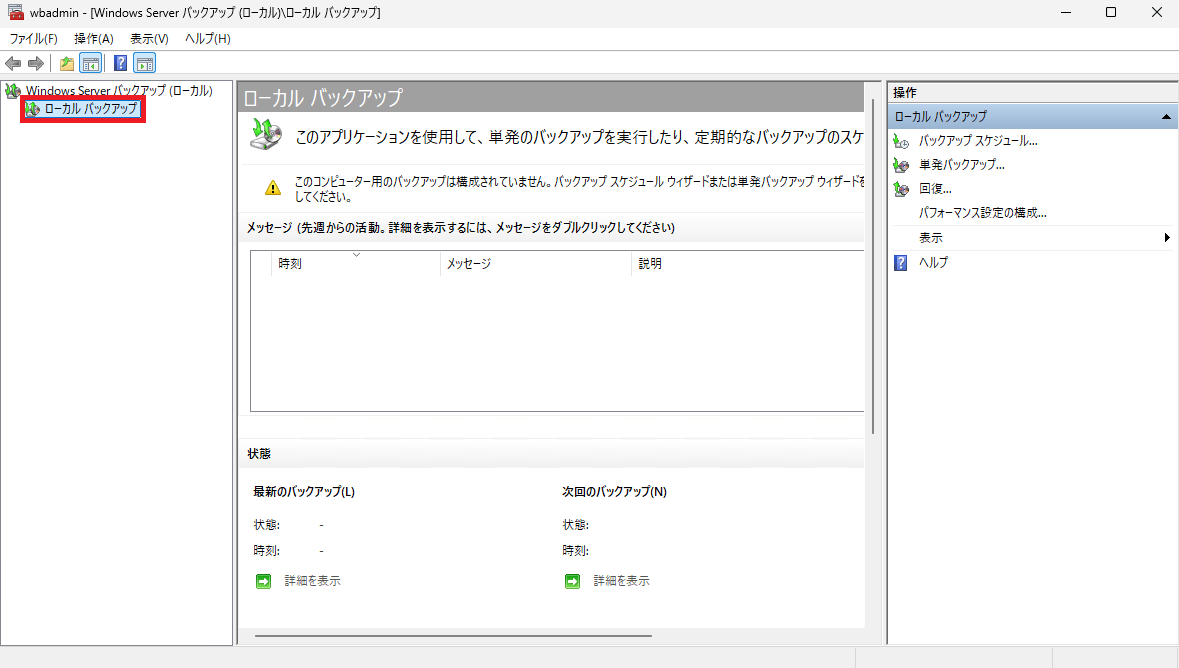The height and width of the screenshot is (668, 1179).
Task: Open パフォーマンス設定の構成... action
Action: [983, 213]
